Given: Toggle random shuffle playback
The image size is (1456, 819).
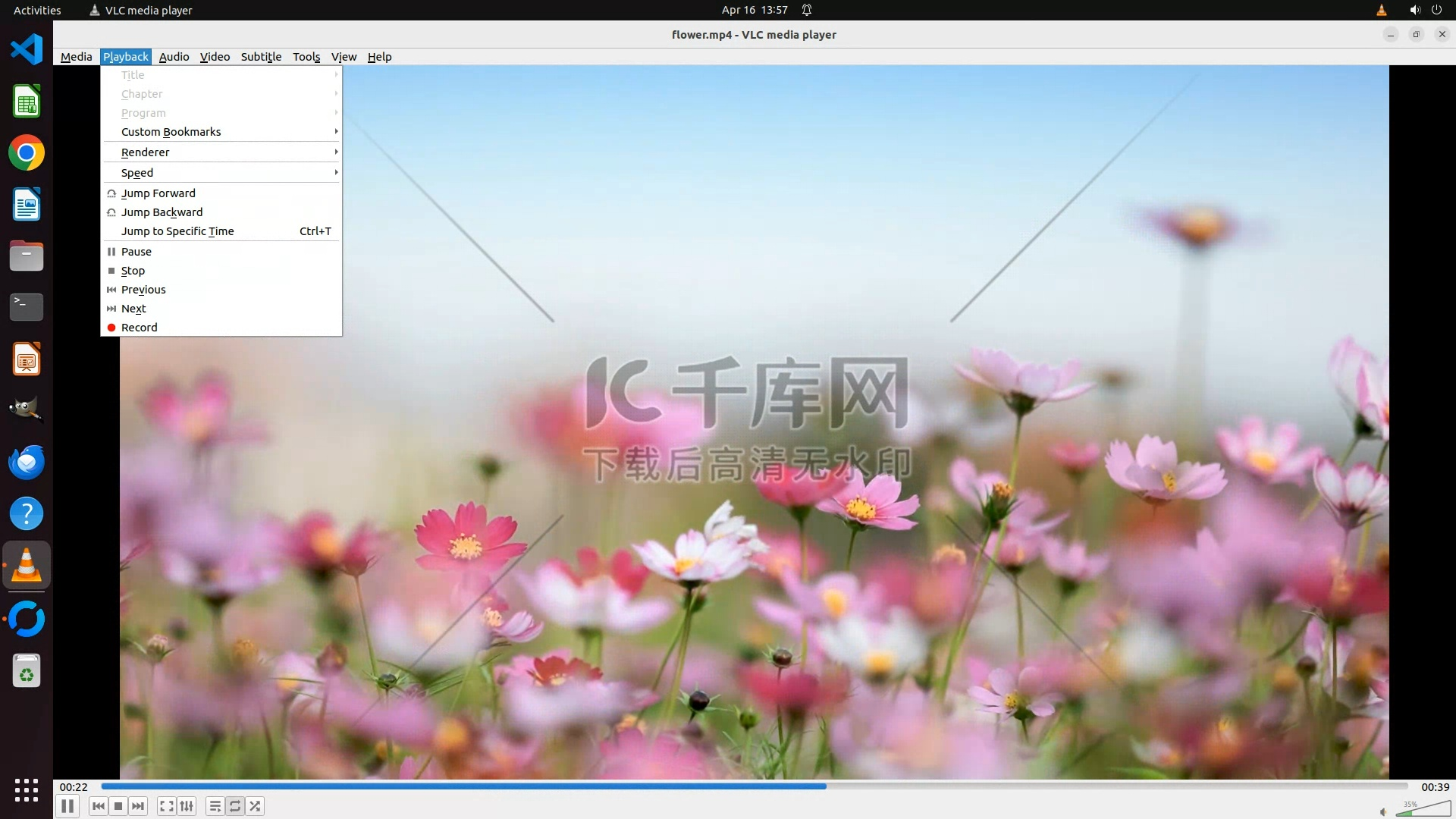Looking at the screenshot, I should pyautogui.click(x=256, y=806).
